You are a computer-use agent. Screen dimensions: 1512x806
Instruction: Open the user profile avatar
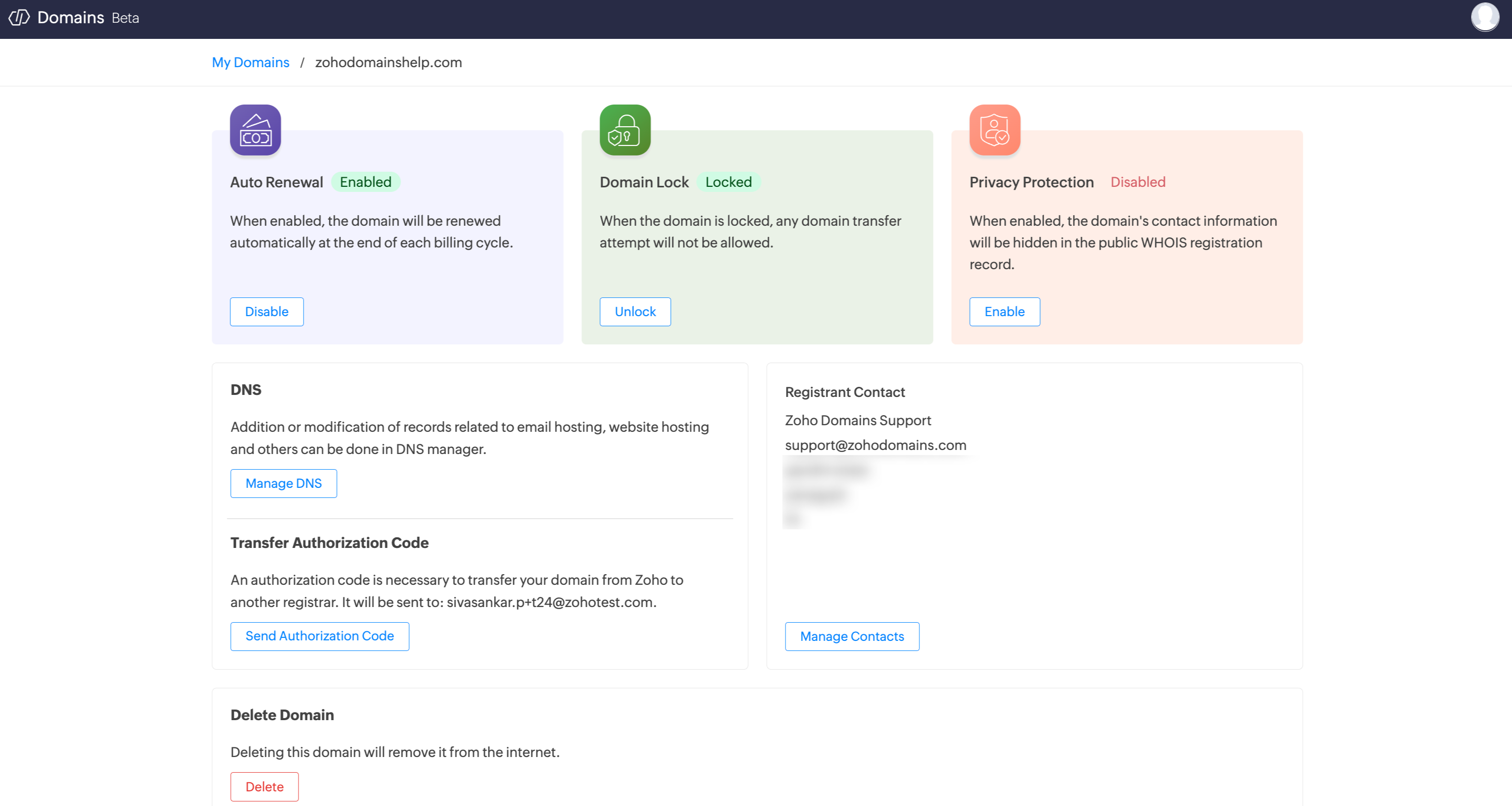coord(1485,17)
